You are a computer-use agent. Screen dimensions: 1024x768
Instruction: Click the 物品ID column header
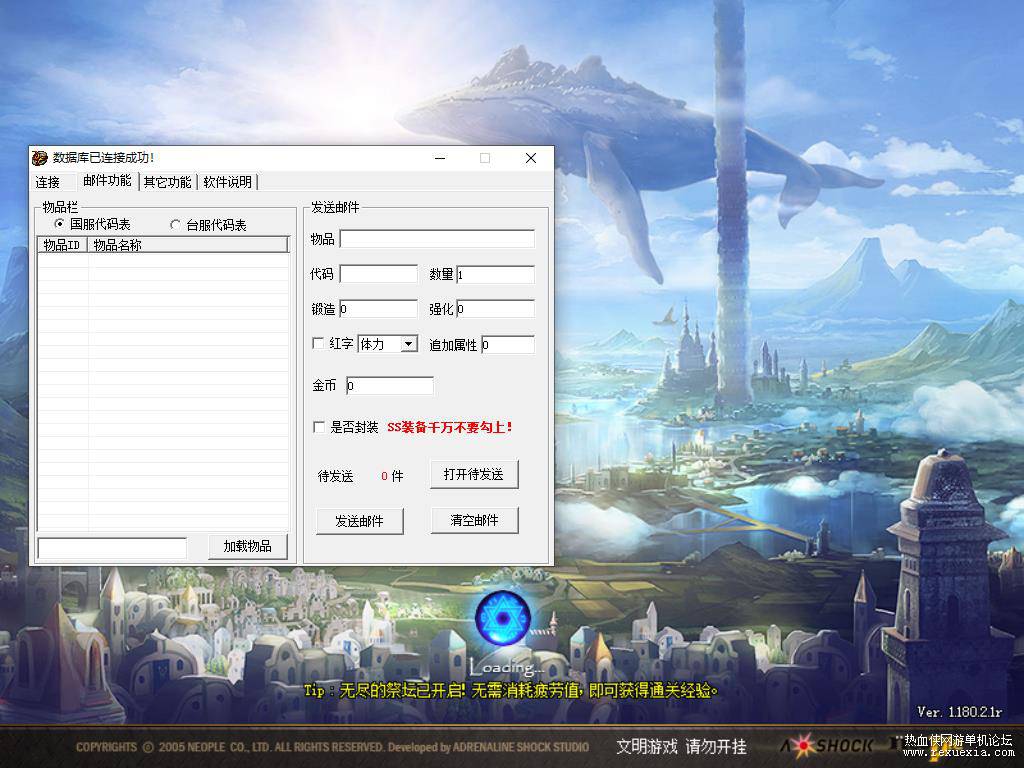[63, 245]
